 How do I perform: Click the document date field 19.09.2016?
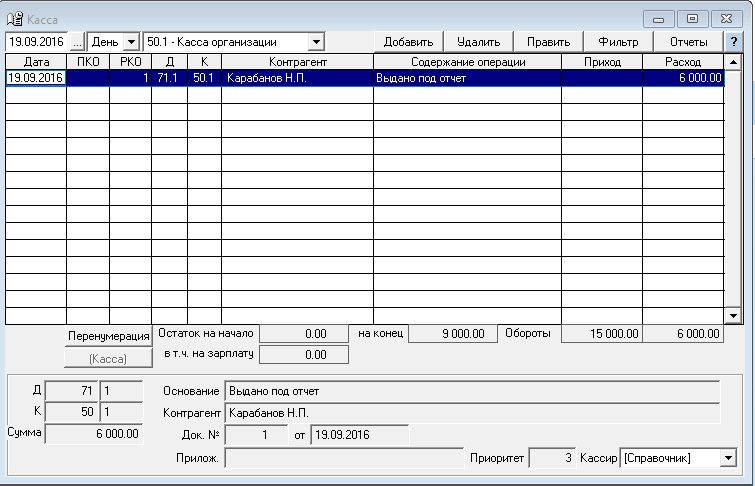coord(360,435)
